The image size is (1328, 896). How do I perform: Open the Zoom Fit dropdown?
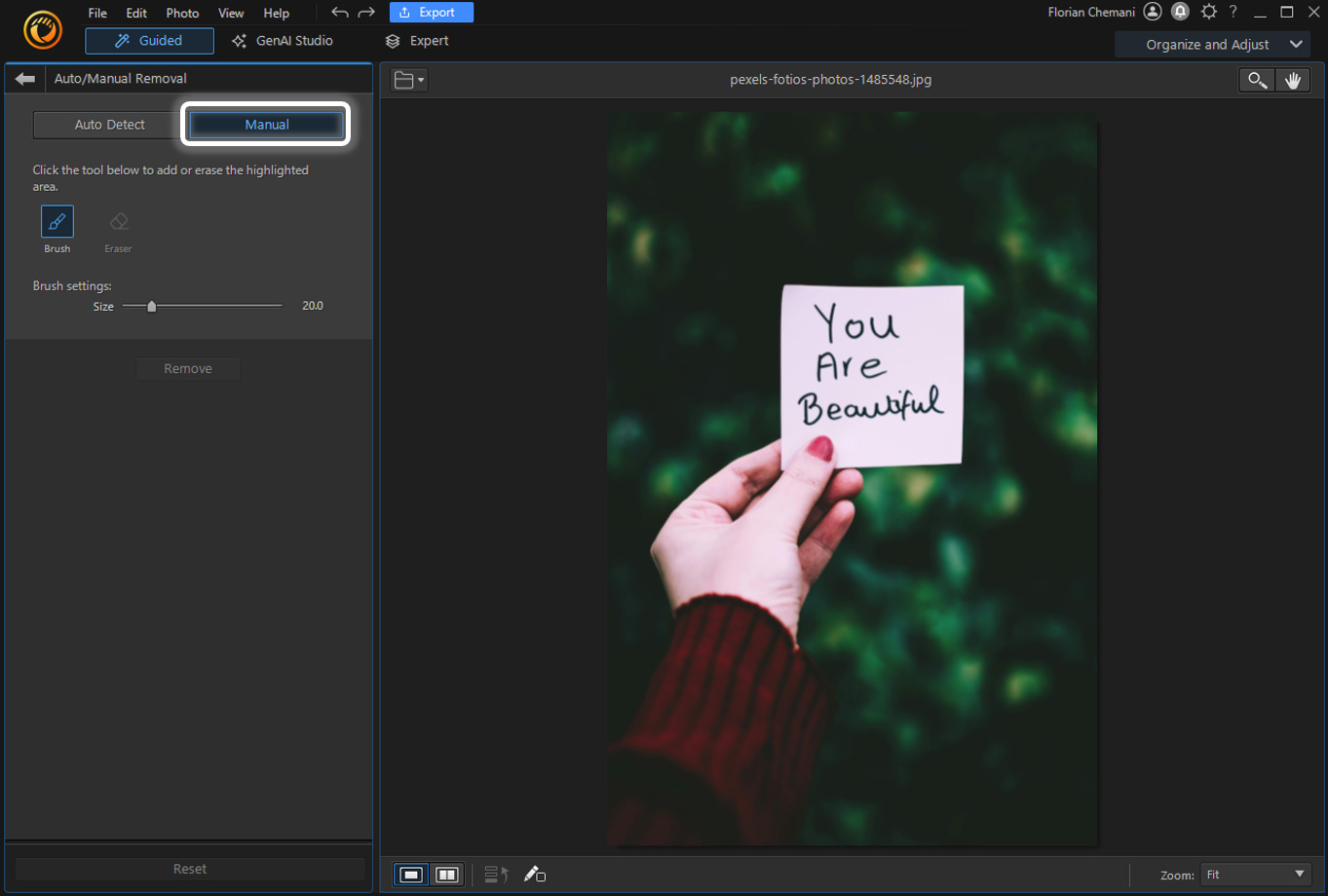click(1254, 874)
